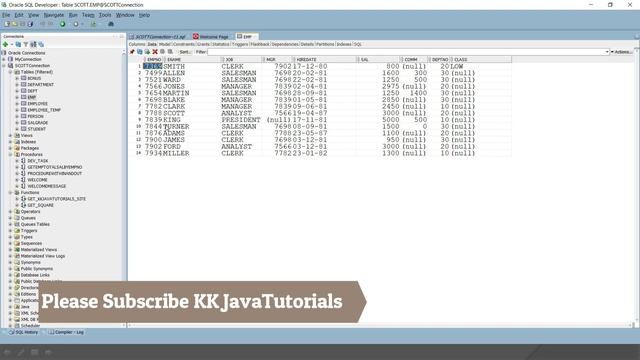Open the Navigate menu
This screenshot has height=360, width=640.
[54, 15]
